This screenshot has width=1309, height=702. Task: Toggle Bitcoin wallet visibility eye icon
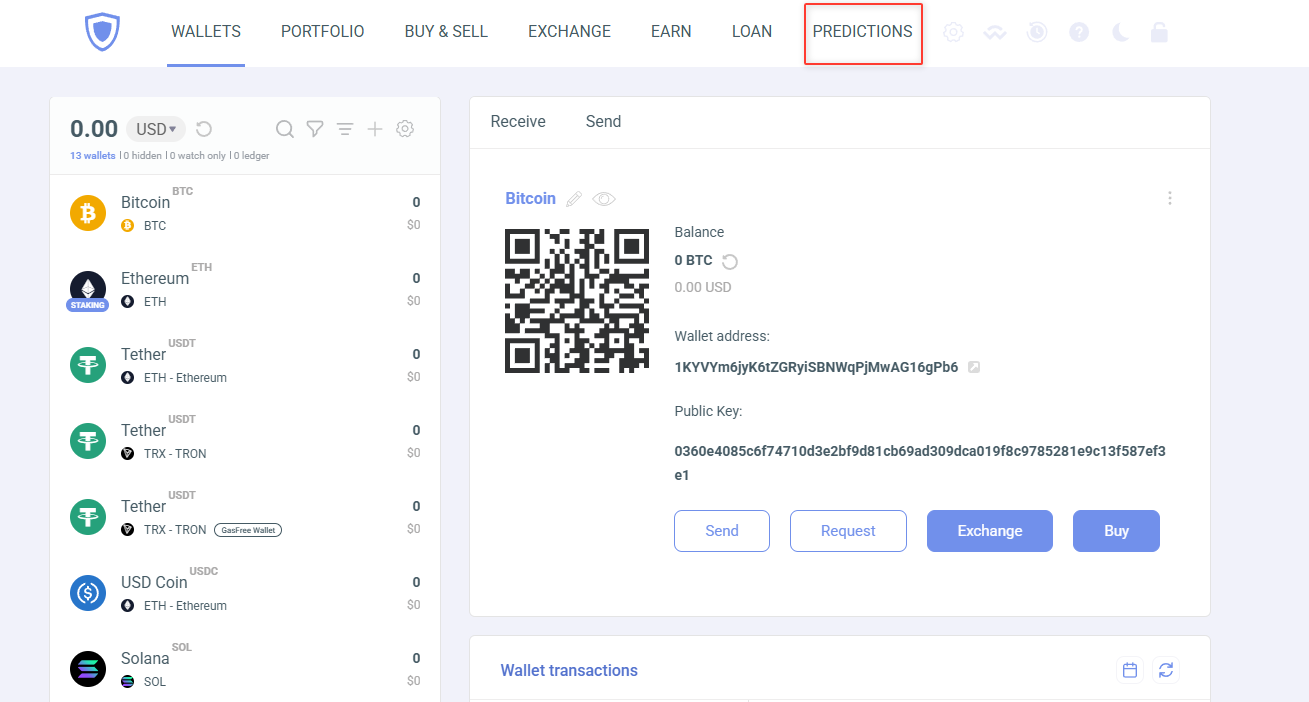pos(603,199)
